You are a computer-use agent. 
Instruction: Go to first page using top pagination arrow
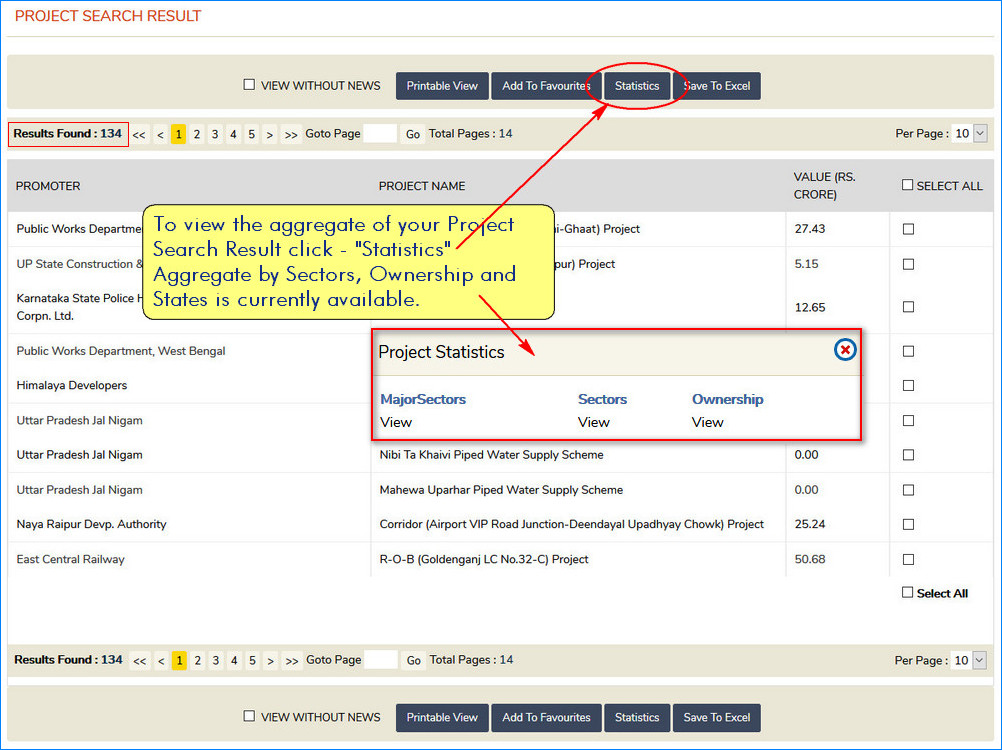click(139, 135)
